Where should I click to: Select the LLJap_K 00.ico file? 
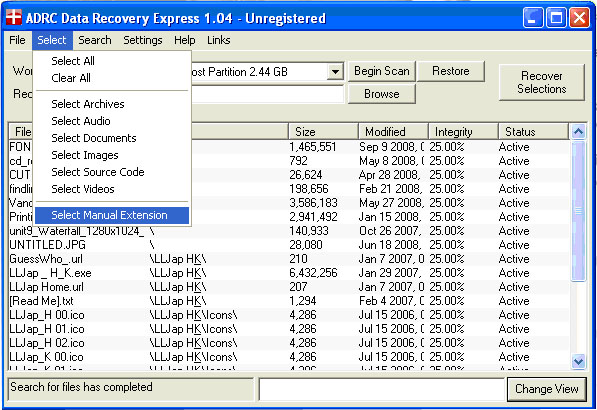pos(289,357)
